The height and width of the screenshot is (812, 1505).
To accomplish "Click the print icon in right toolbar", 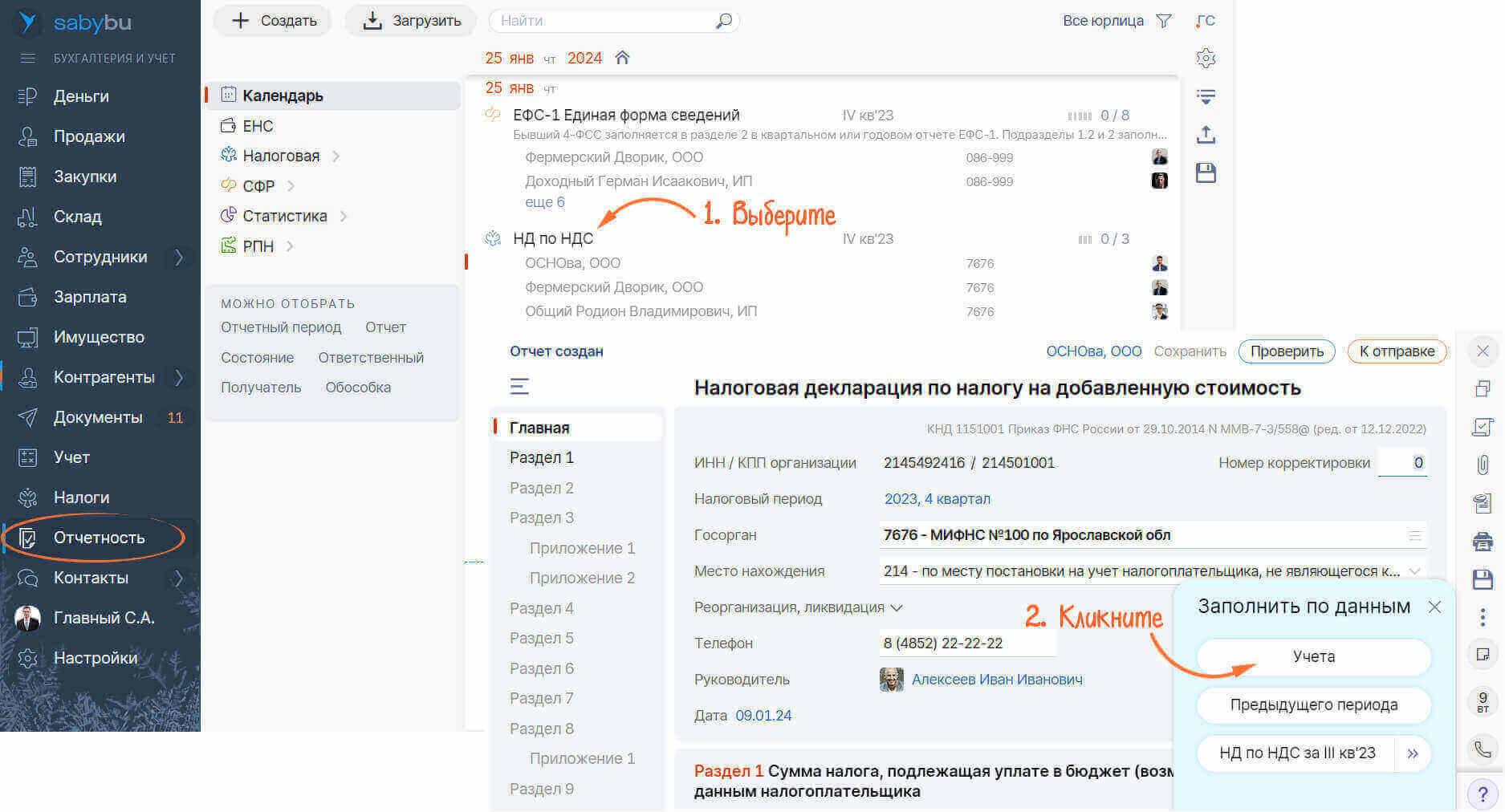I will pyautogui.click(x=1483, y=542).
